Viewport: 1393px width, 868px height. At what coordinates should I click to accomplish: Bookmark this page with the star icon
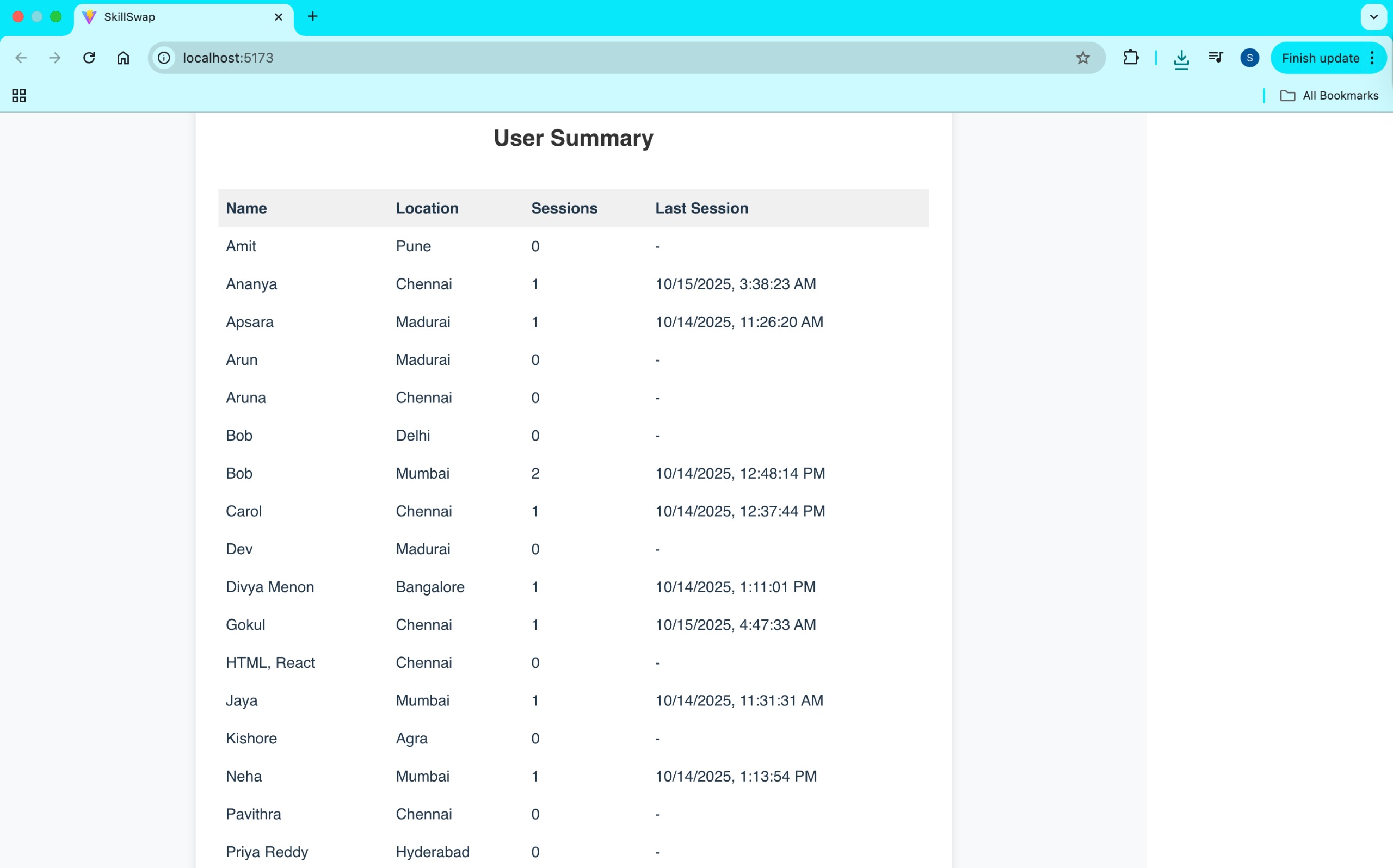click(x=1082, y=58)
